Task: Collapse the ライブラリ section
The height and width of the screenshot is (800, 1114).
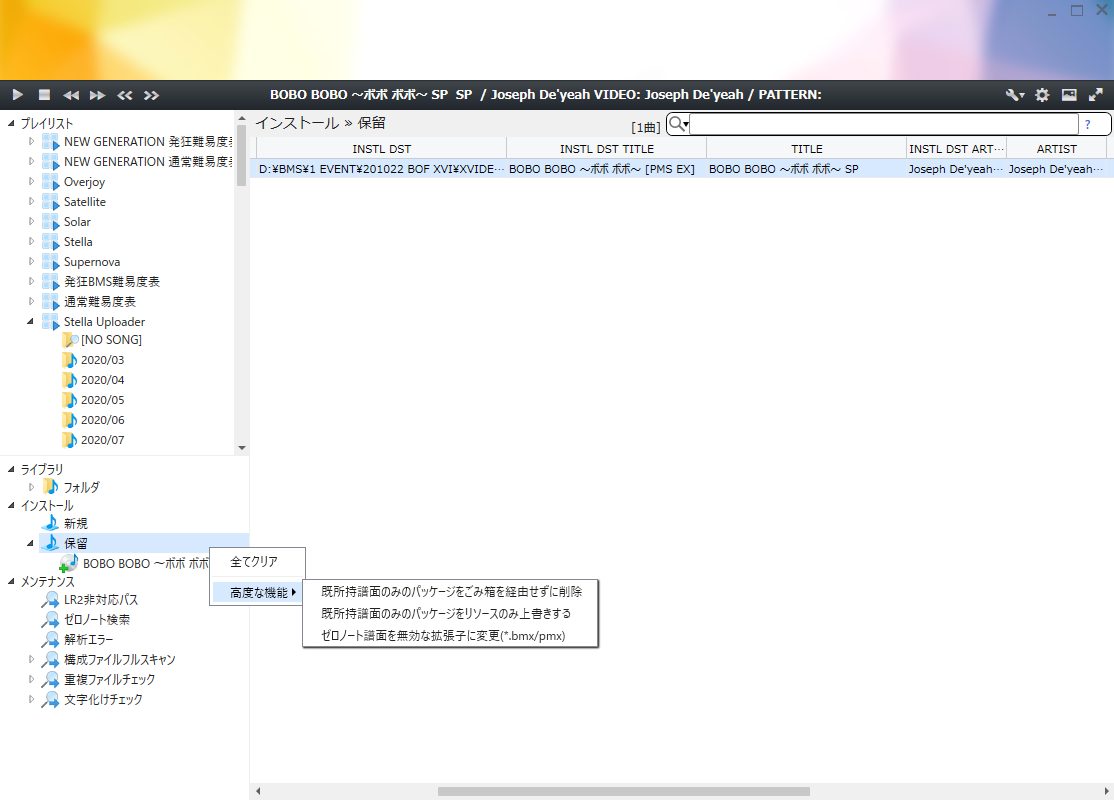Action: [11, 469]
